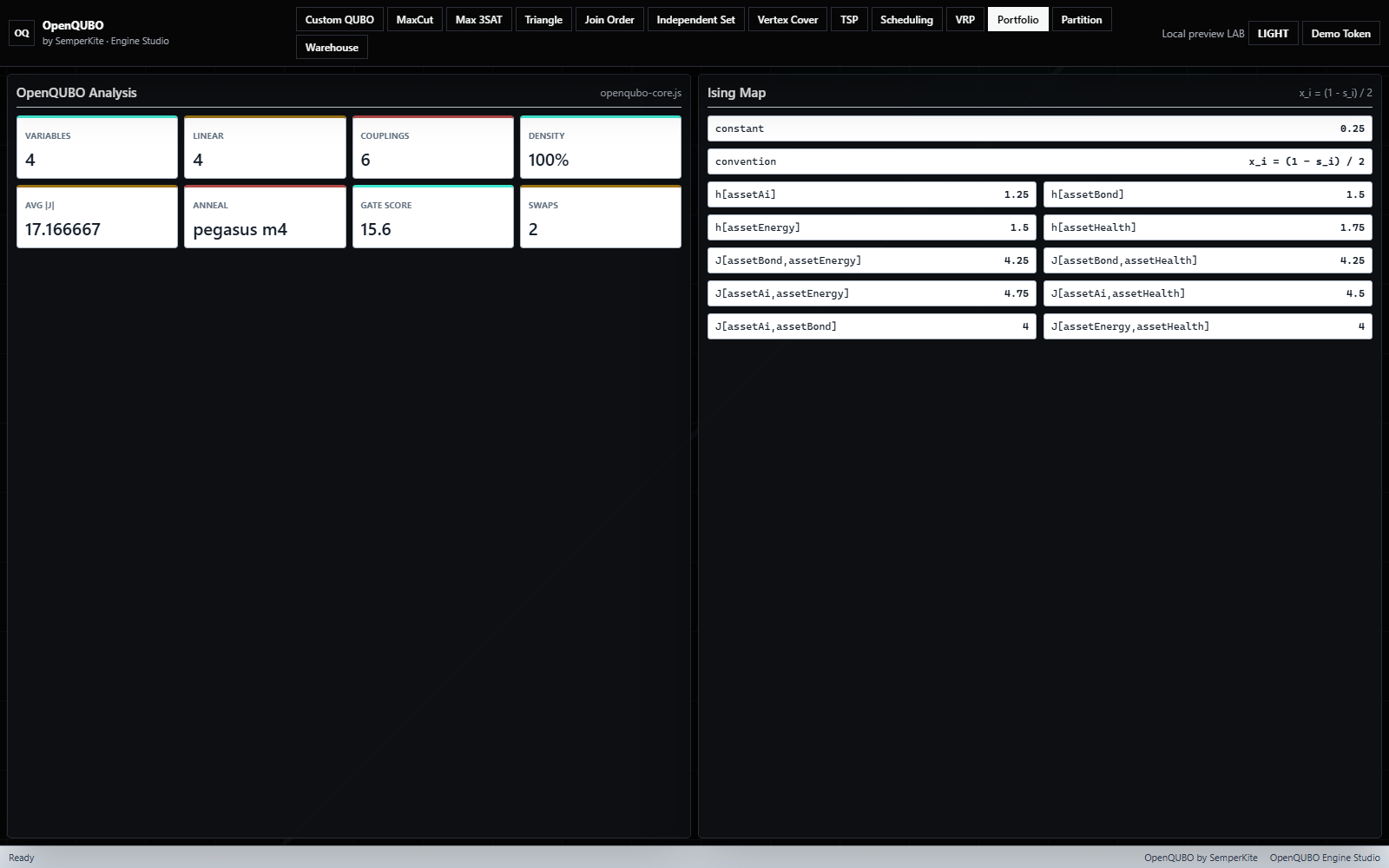The width and height of the screenshot is (1389, 868).
Task: Click the x_i = (1 - s_i) / 2 header formula
Action: pos(1335,93)
